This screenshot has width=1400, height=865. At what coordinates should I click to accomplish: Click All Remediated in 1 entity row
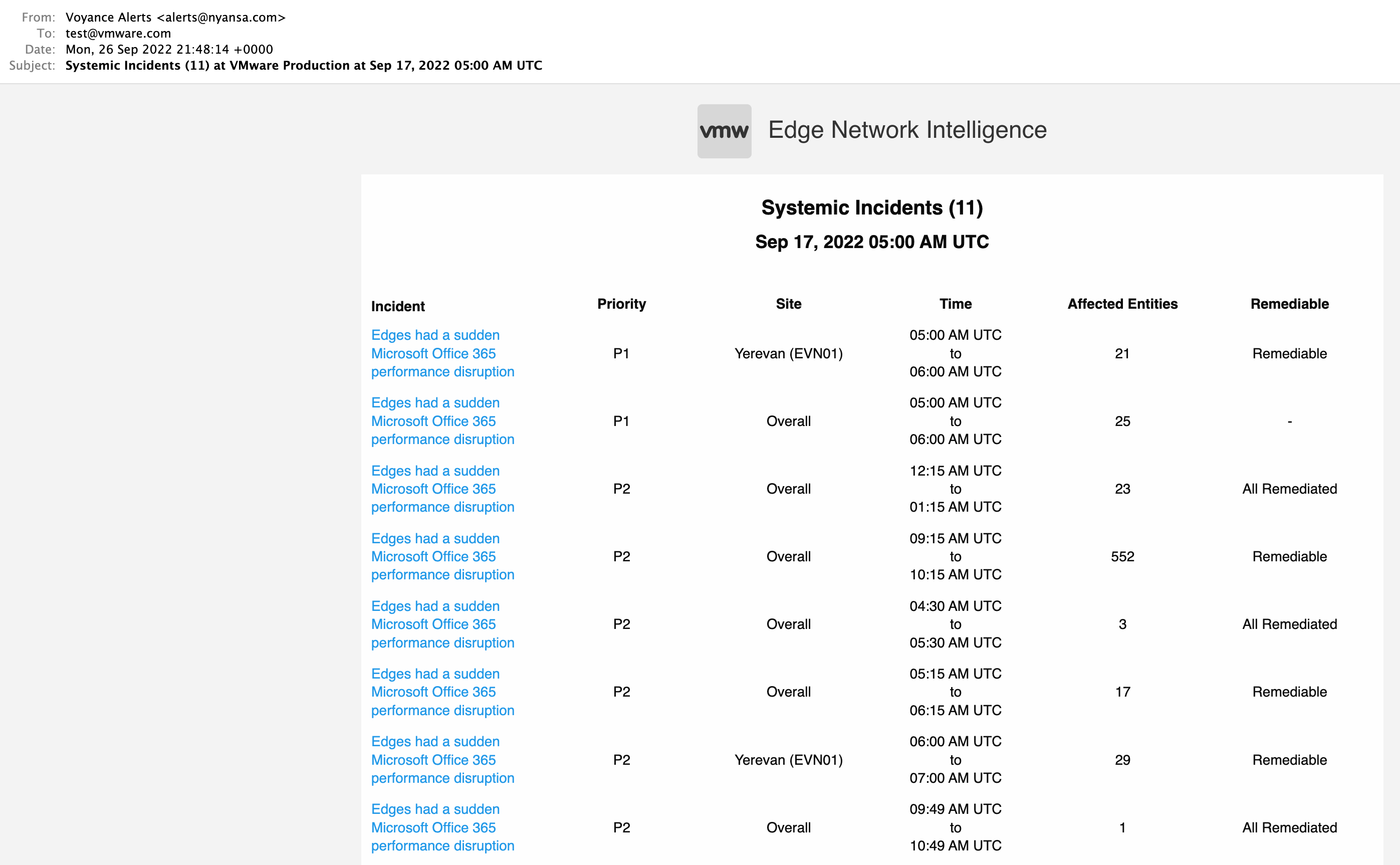click(1290, 827)
